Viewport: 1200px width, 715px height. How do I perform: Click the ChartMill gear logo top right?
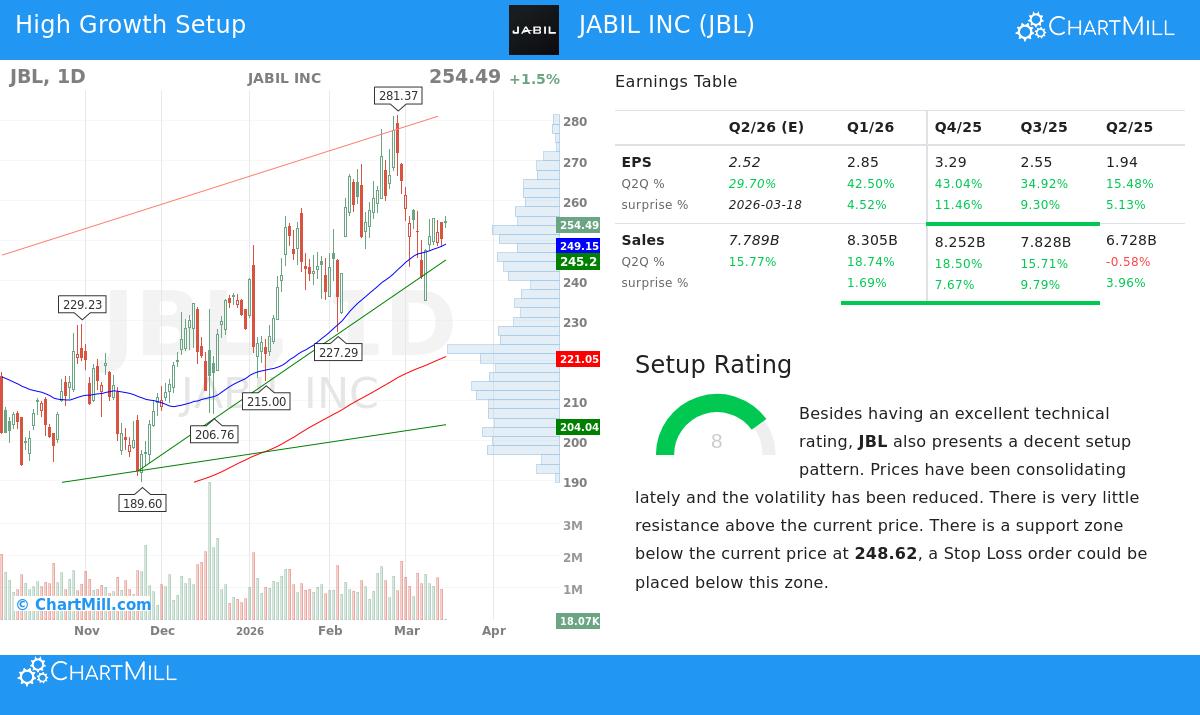1029,26
